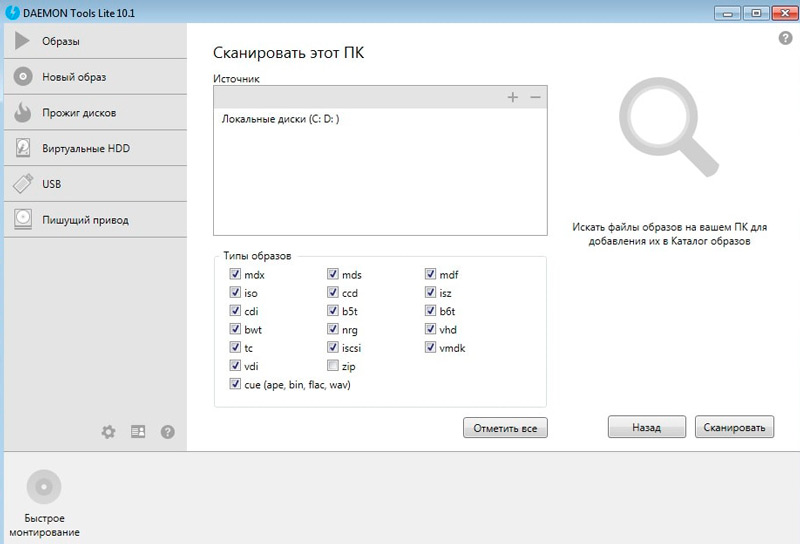Select the USB section
800x544 pixels.
pyautogui.click(x=95, y=184)
